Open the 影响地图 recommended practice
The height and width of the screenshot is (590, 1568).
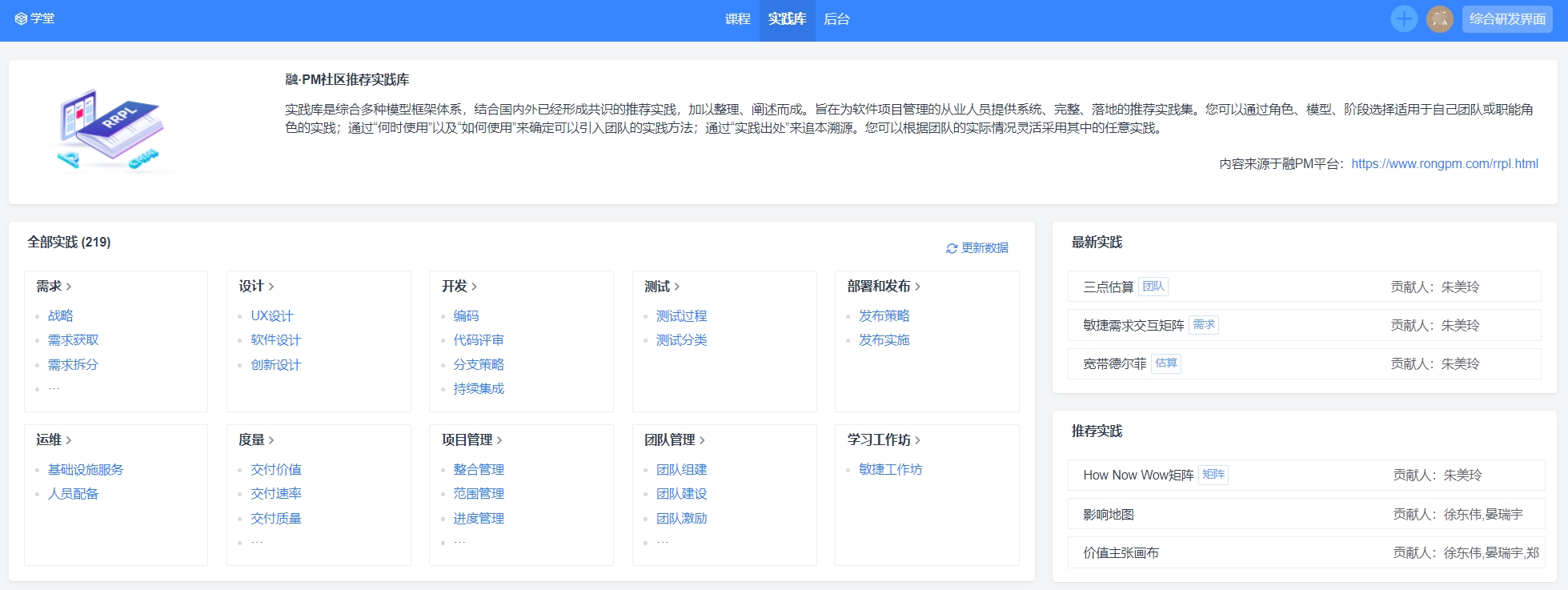pyautogui.click(x=1109, y=515)
